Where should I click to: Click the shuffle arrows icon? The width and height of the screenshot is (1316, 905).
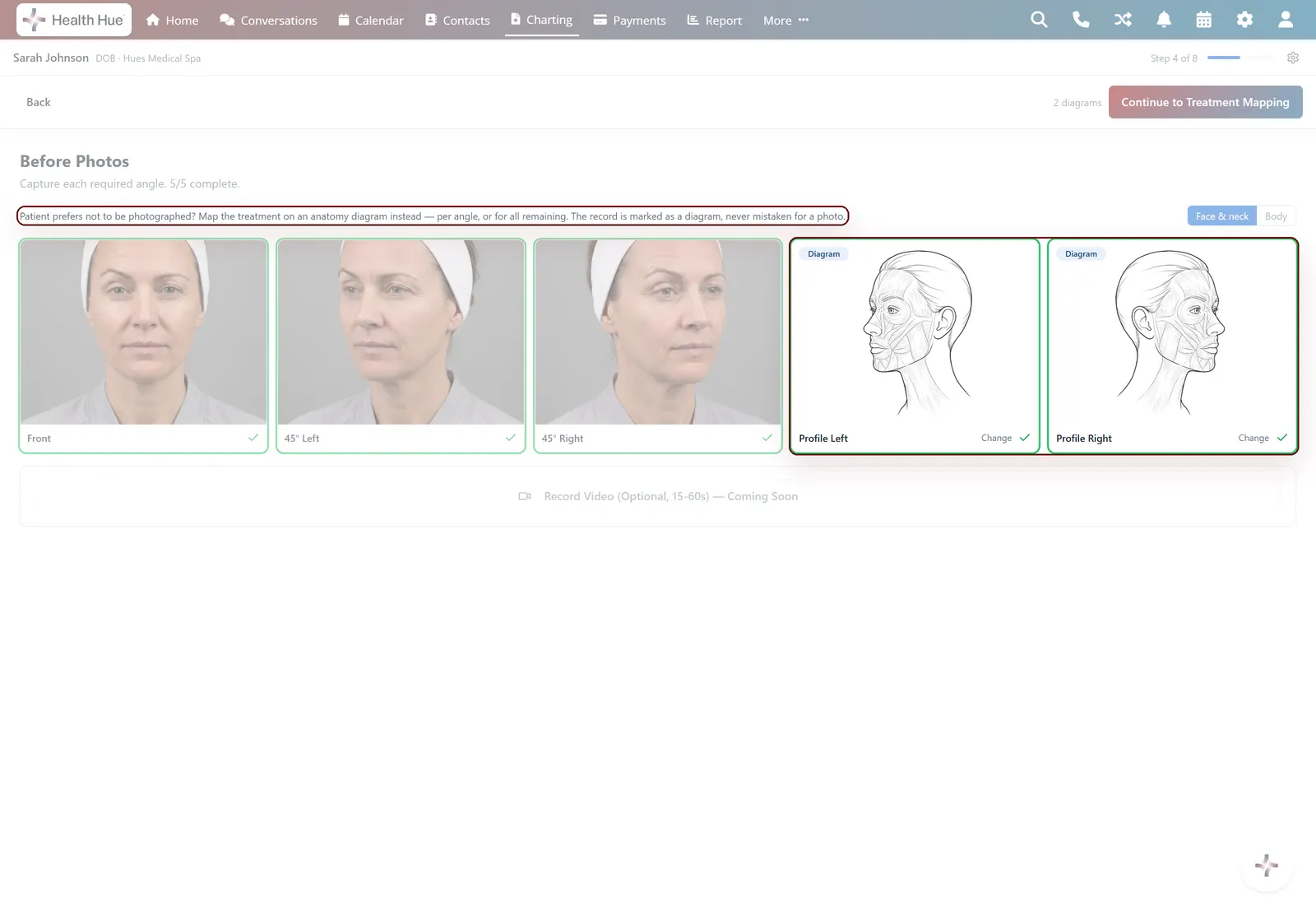click(x=1123, y=20)
